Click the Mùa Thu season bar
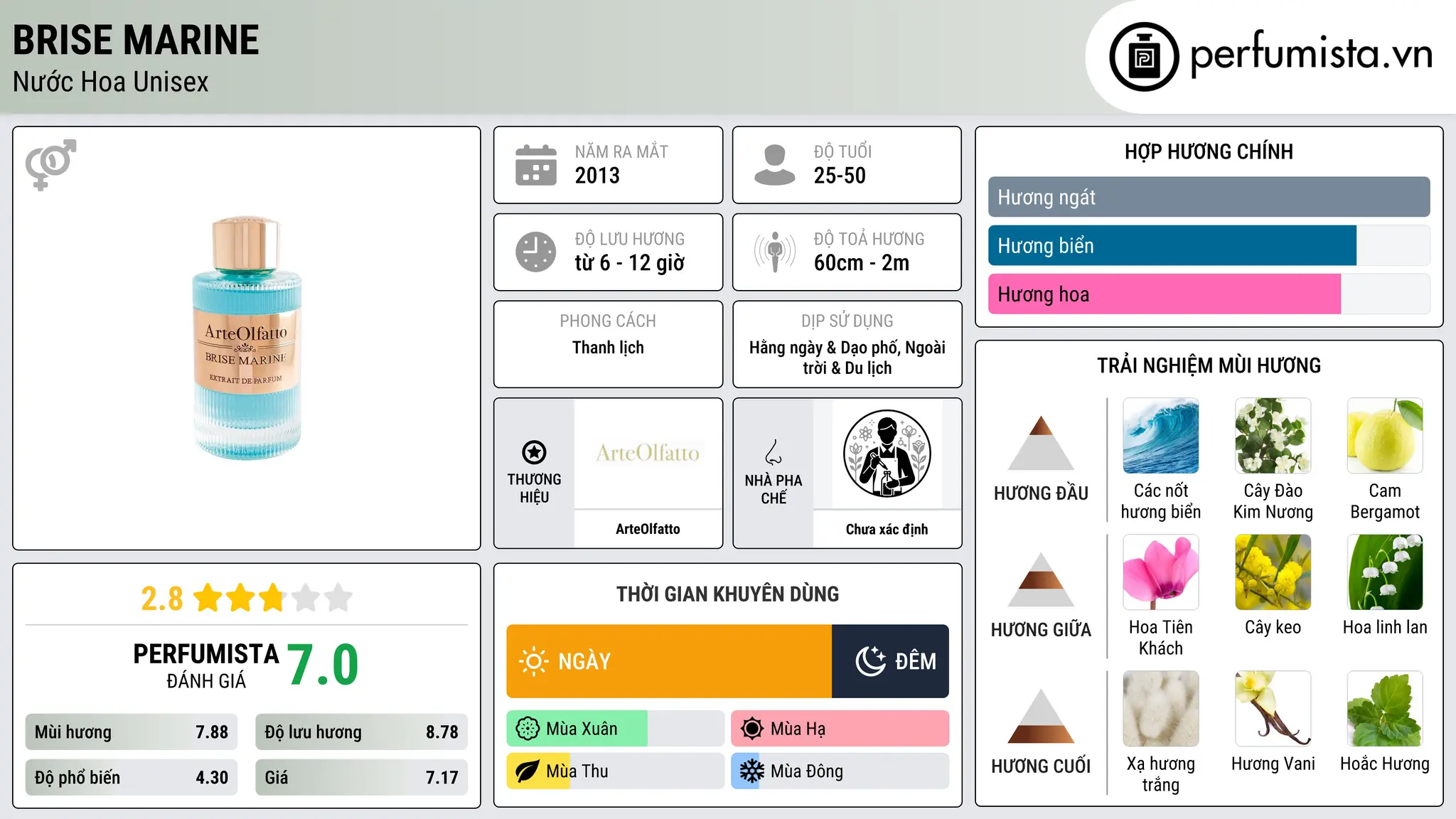This screenshot has height=819, width=1456. pyautogui.click(x=615, y=771)
